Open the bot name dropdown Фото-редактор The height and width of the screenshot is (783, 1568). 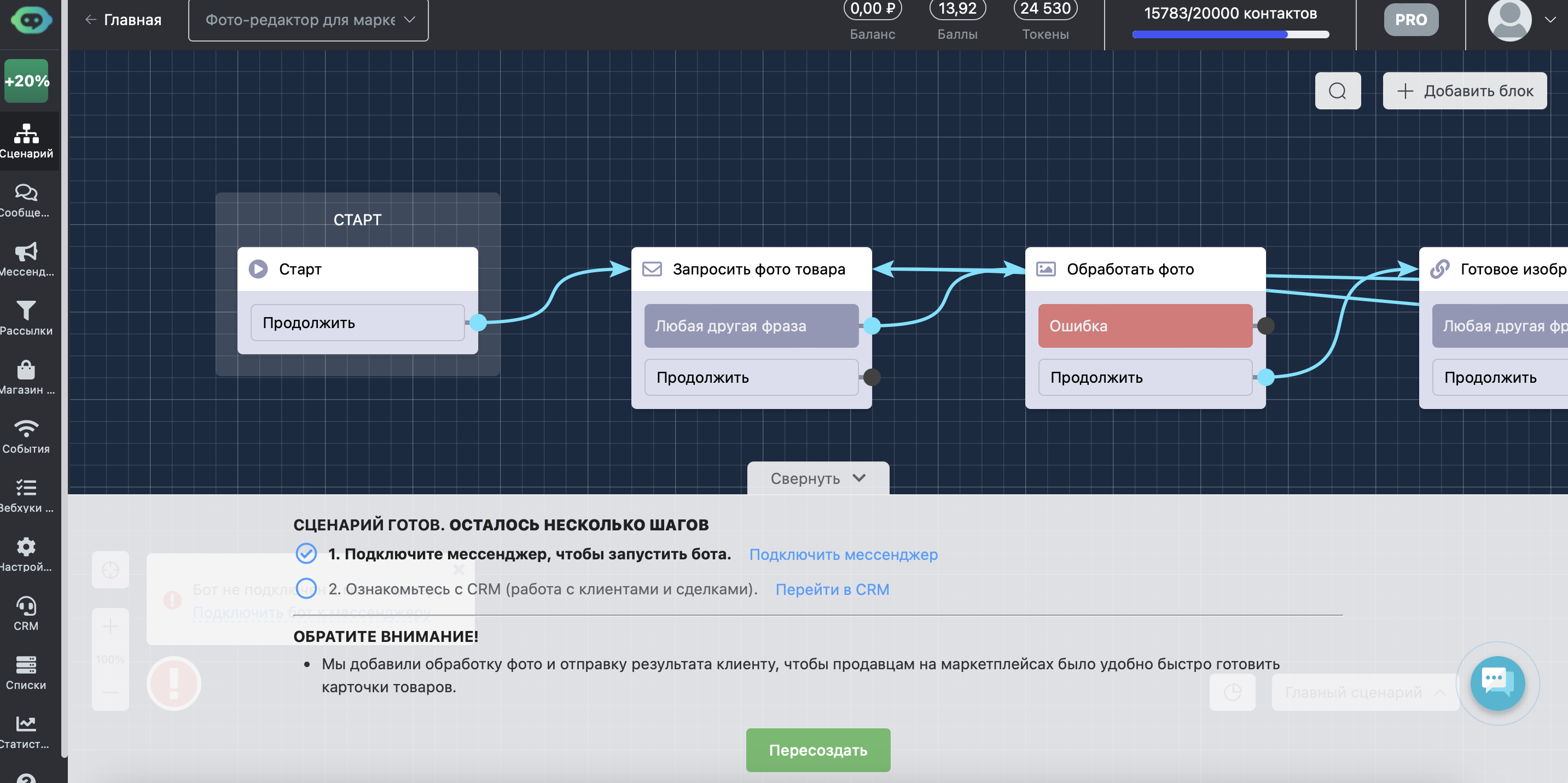coord(309,20)
